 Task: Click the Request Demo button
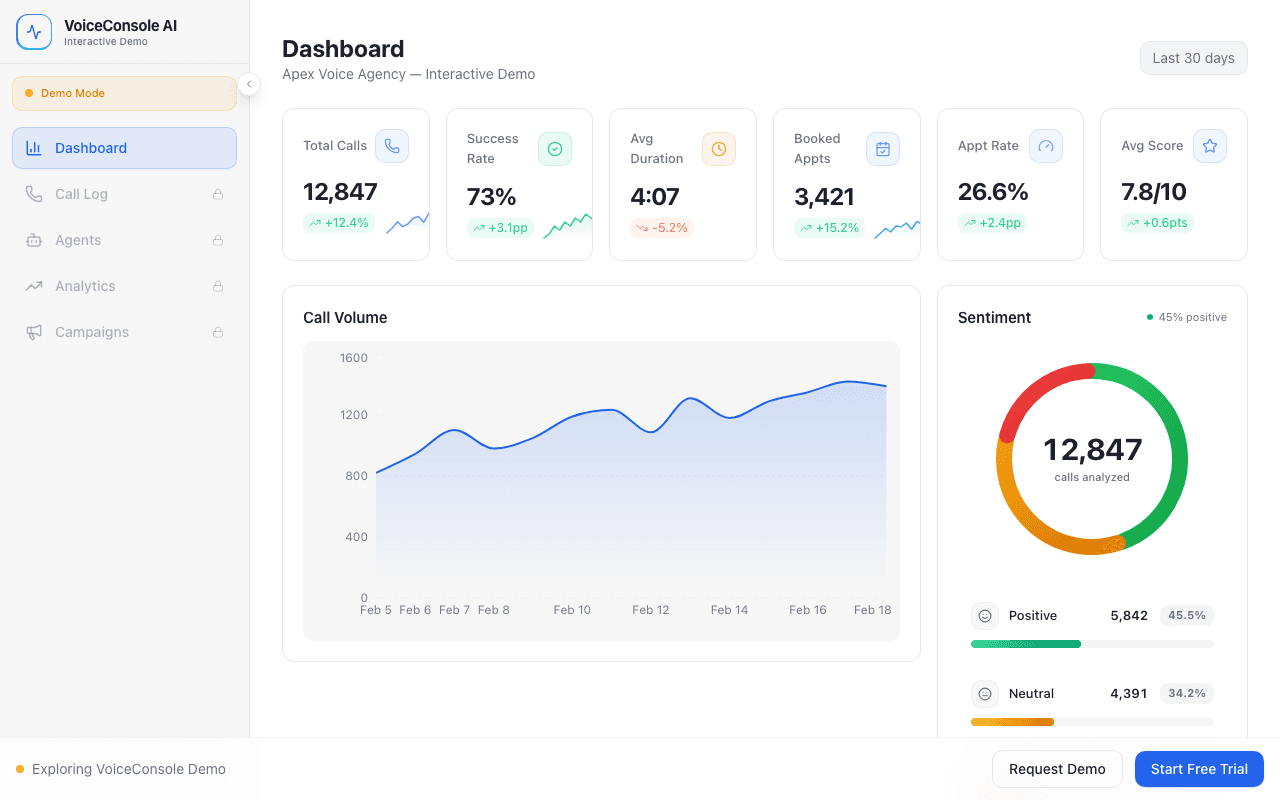click(1057, 769)
